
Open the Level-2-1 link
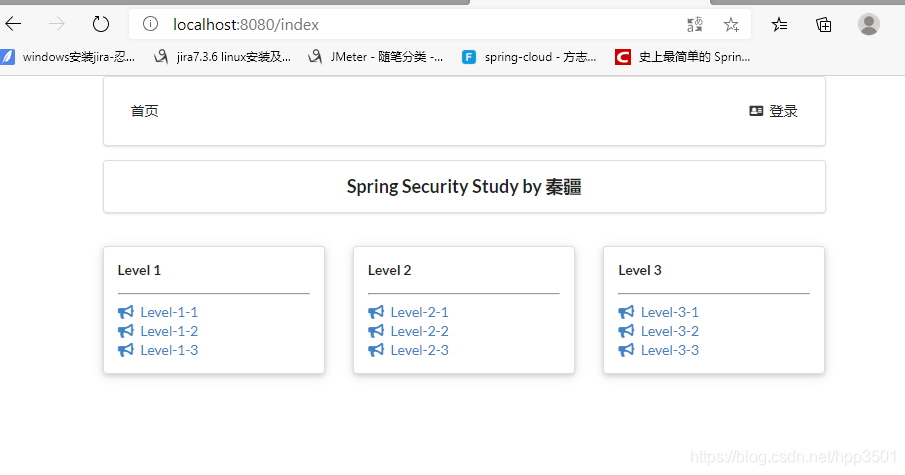tap(419, 312)
